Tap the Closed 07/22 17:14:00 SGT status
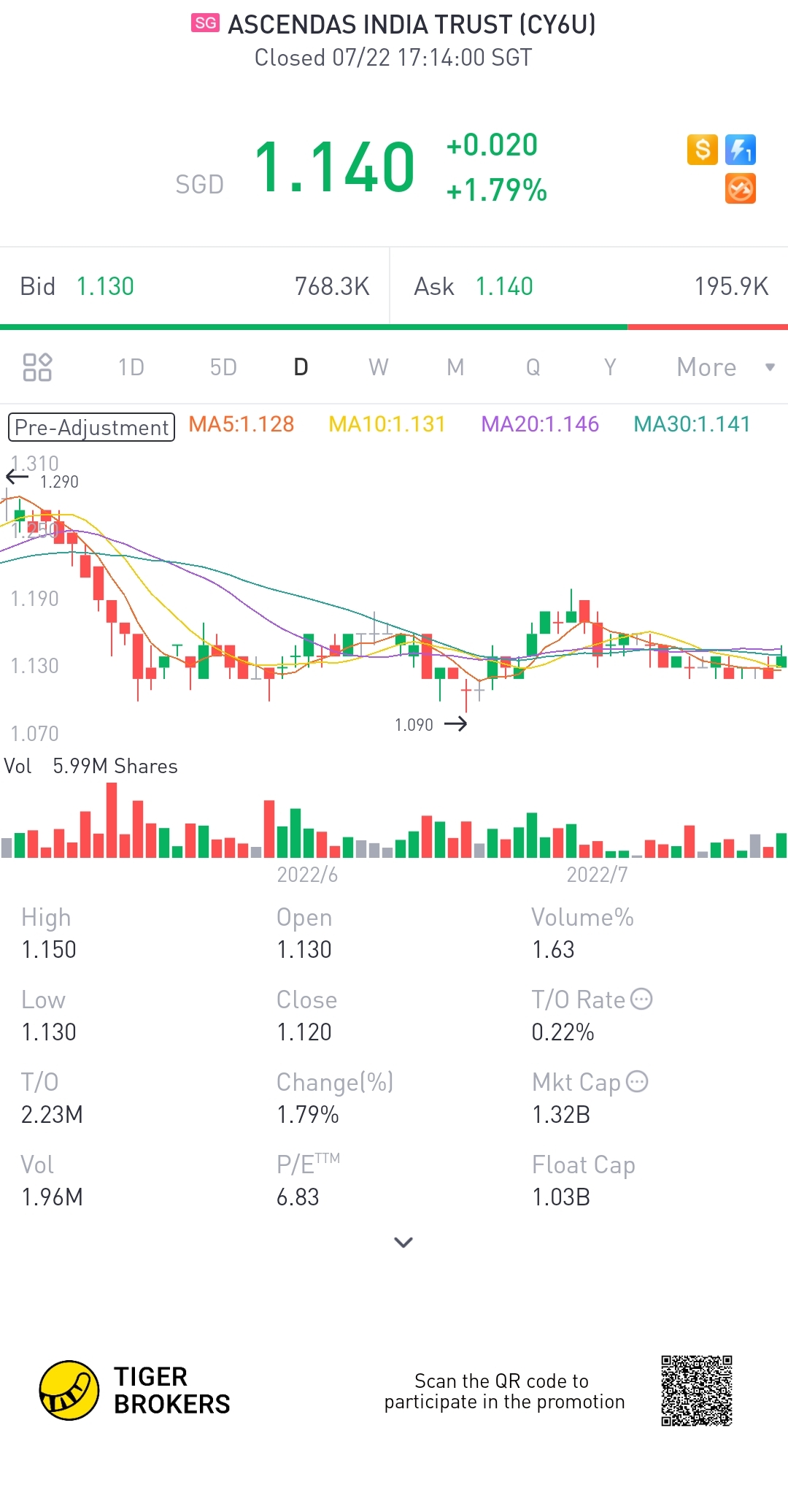Viewport: 788px width, 1512px height. click(393, 58)
